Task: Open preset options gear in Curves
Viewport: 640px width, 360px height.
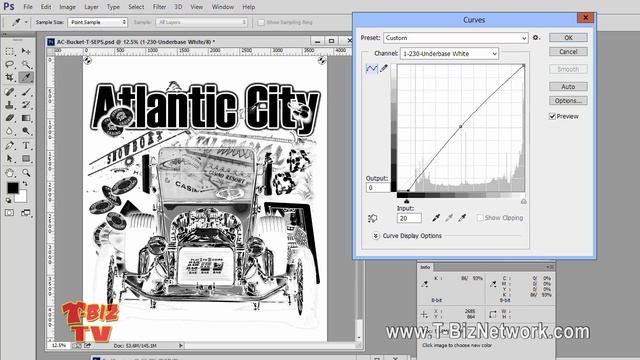Action: pyautogui.click(x=536, y=38)
